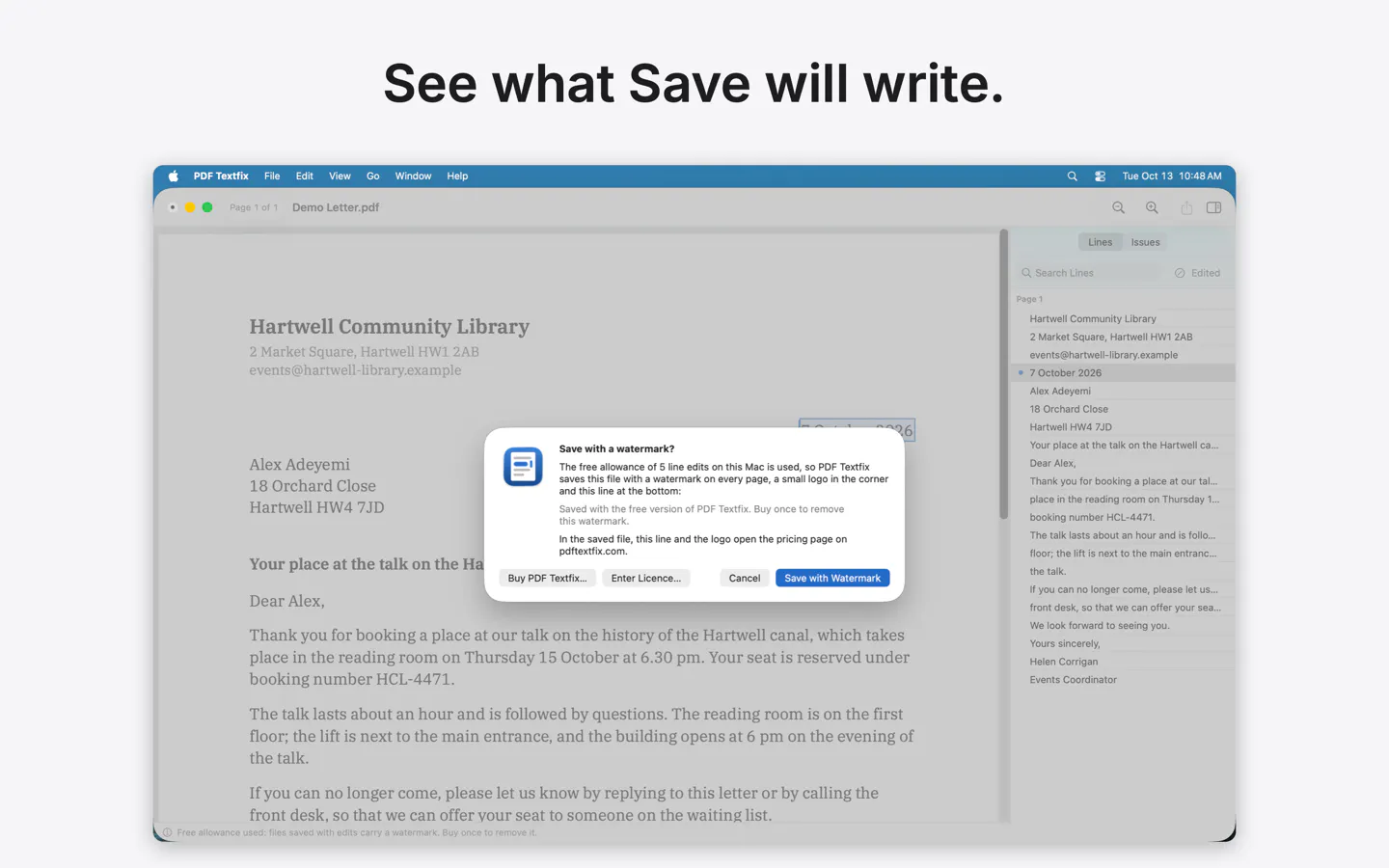Select 'the talk.' in lines list

click(x=1124, y=571)
